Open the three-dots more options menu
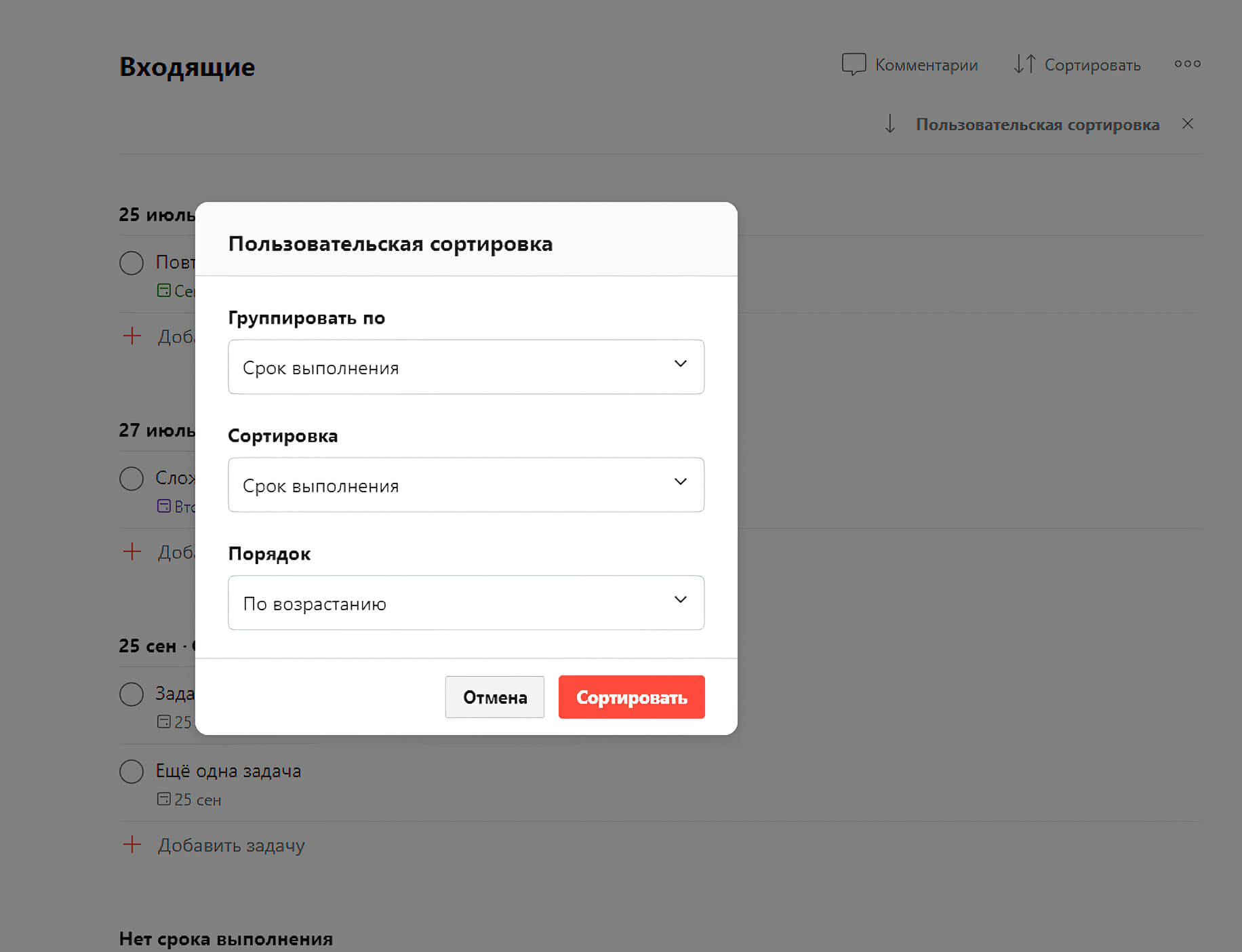1242x952 pixels. tap(1187, 64)
